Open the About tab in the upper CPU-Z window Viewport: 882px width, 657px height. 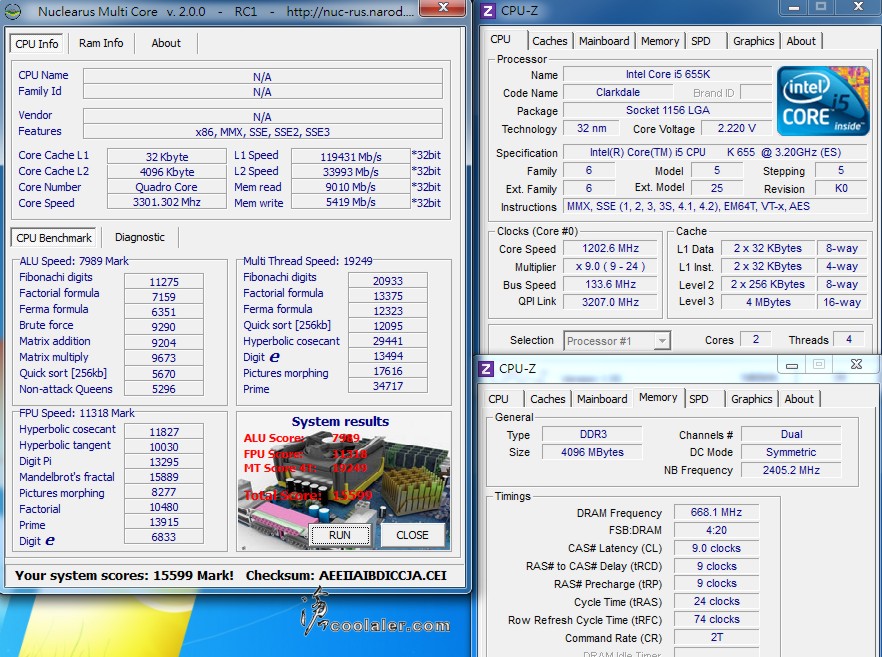(800, 41)
